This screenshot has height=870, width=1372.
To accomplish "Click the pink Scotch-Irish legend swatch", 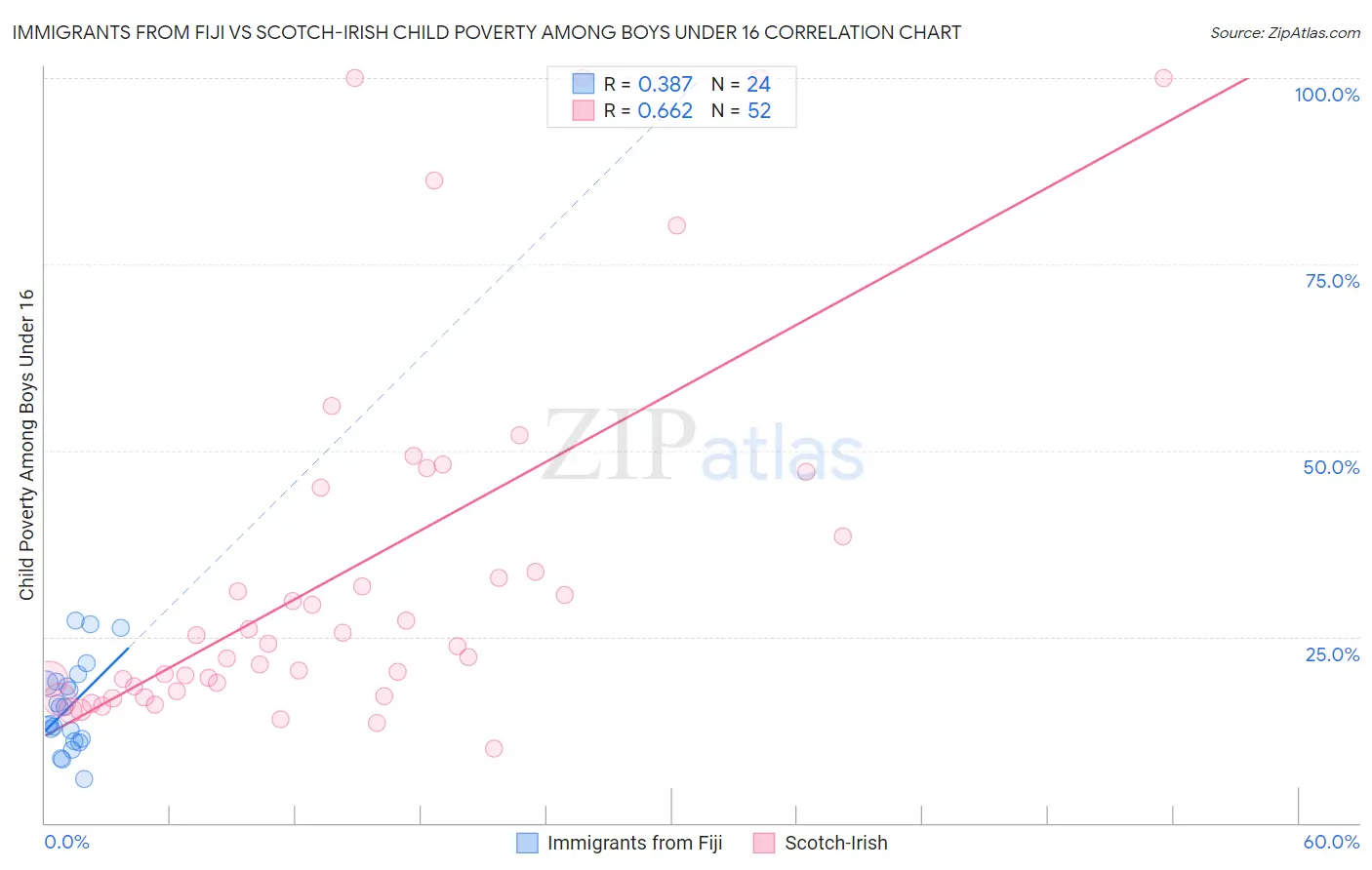I will tap(764, 843).
